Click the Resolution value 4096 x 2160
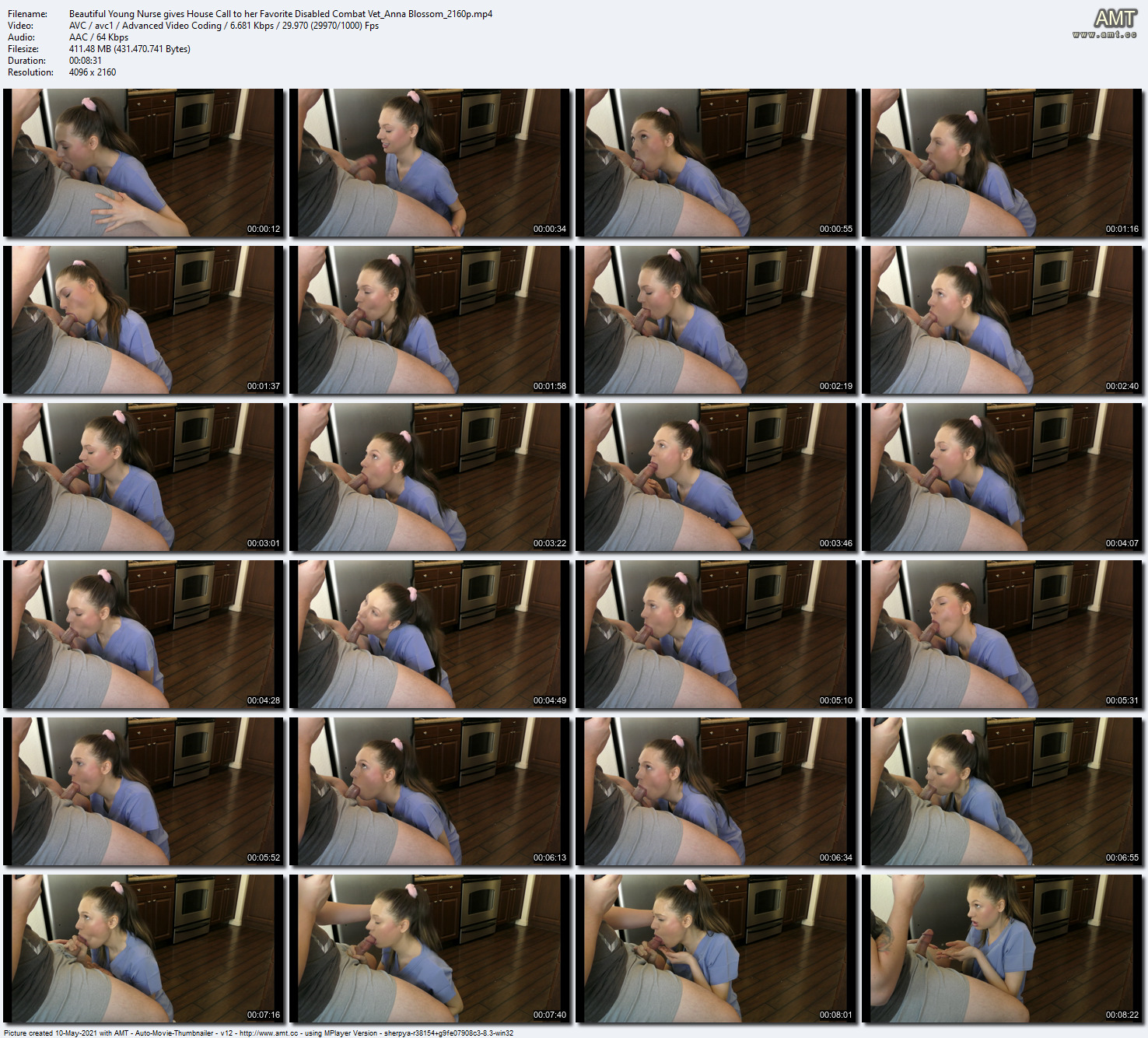 pyautogui.click(x=93, y=72)
